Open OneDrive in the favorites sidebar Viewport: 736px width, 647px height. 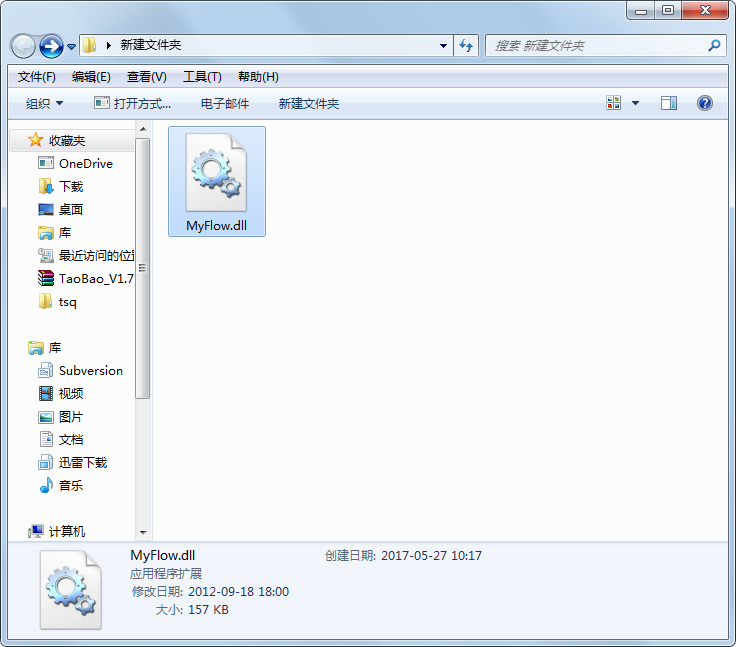pyautogui.click(x=85, y=163)
